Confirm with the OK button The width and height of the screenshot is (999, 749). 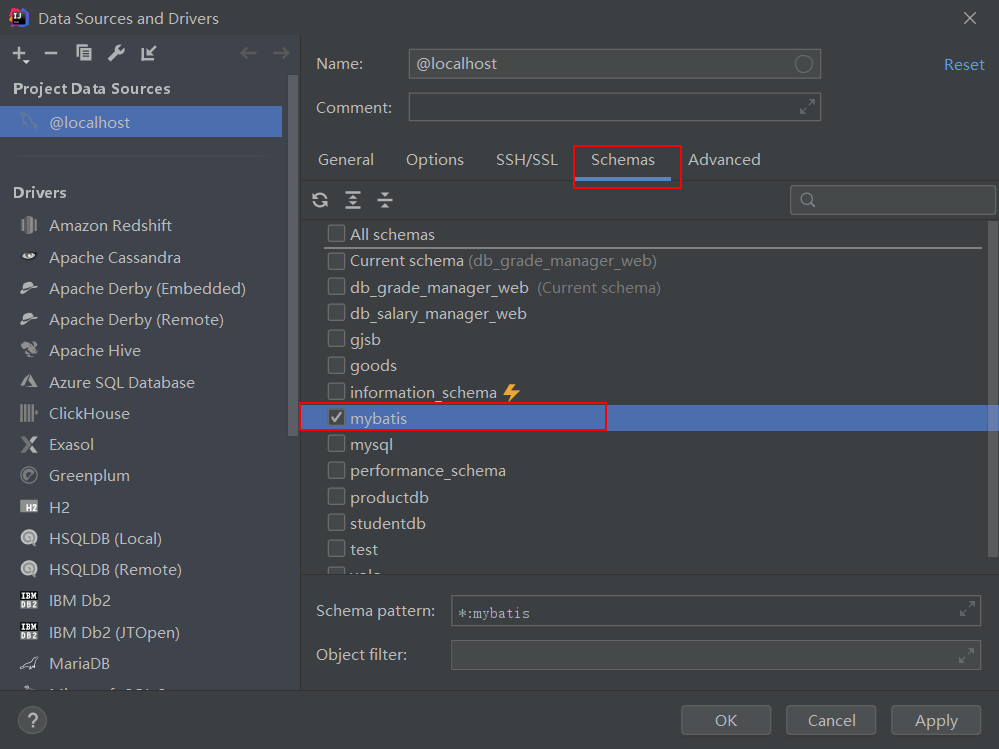tap(726, 720)
